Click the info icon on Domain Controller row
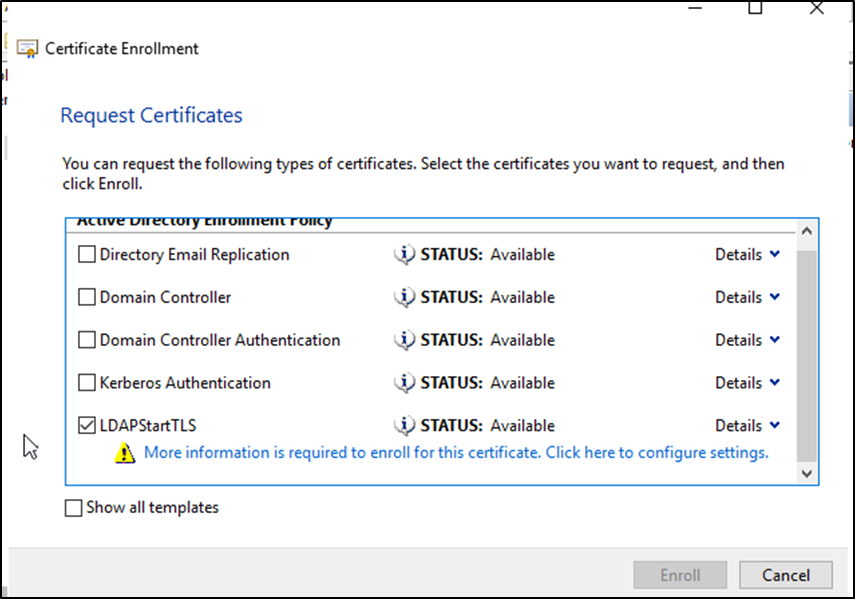This screenshot has height=599, width=855. click(404, 297)
